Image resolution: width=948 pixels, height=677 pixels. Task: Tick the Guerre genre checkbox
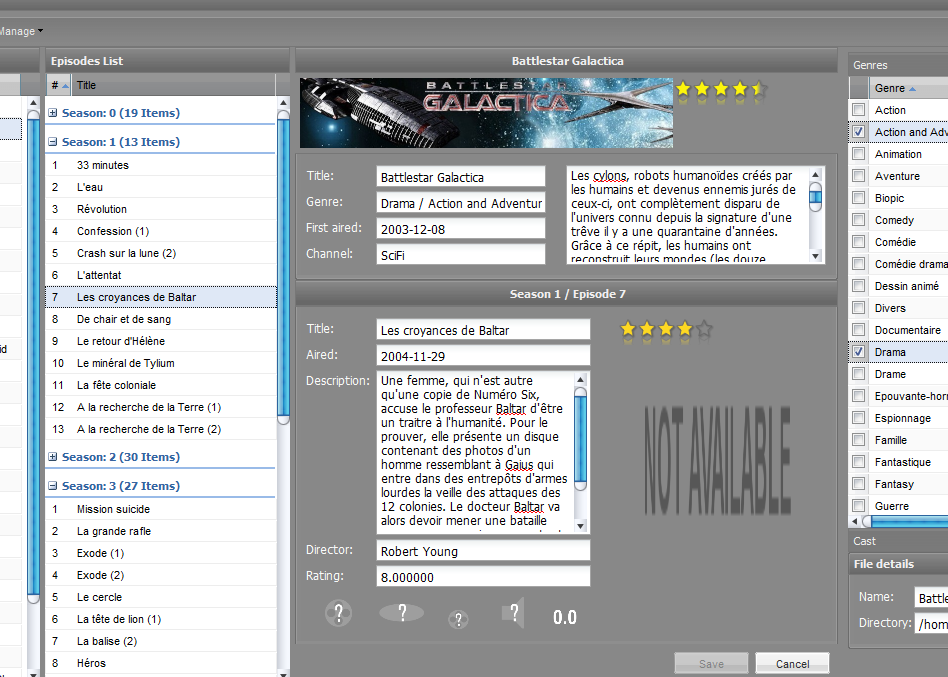[859, 506]
